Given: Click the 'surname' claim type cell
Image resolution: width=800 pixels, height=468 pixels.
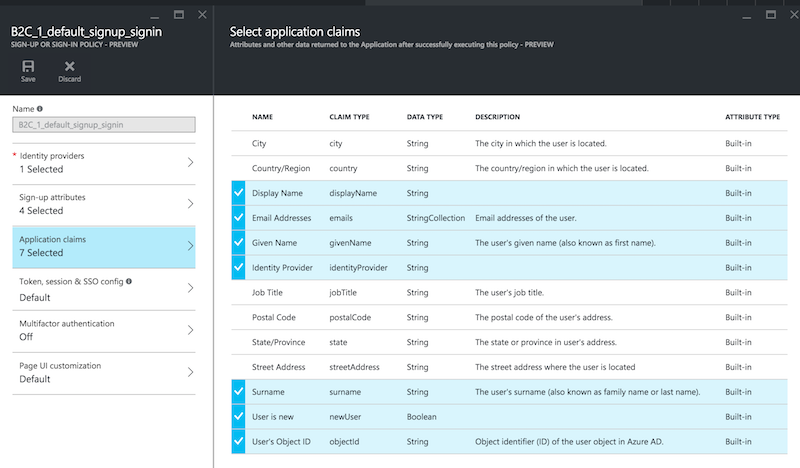Looking at the screenshot, I should (345, 392).
